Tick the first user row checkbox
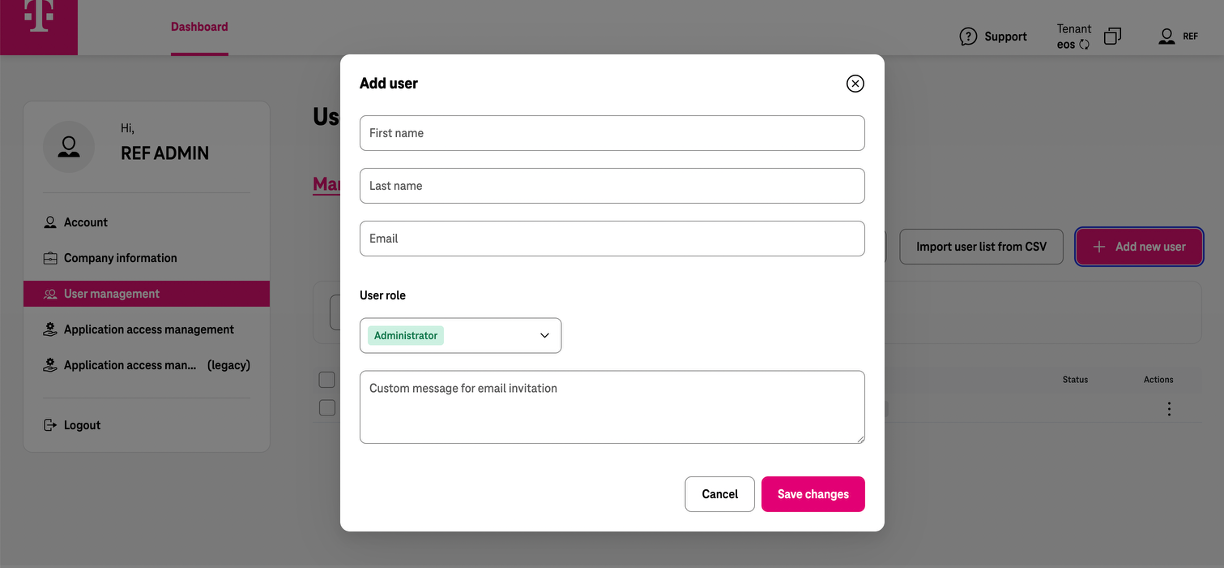 tap(327, 408)
